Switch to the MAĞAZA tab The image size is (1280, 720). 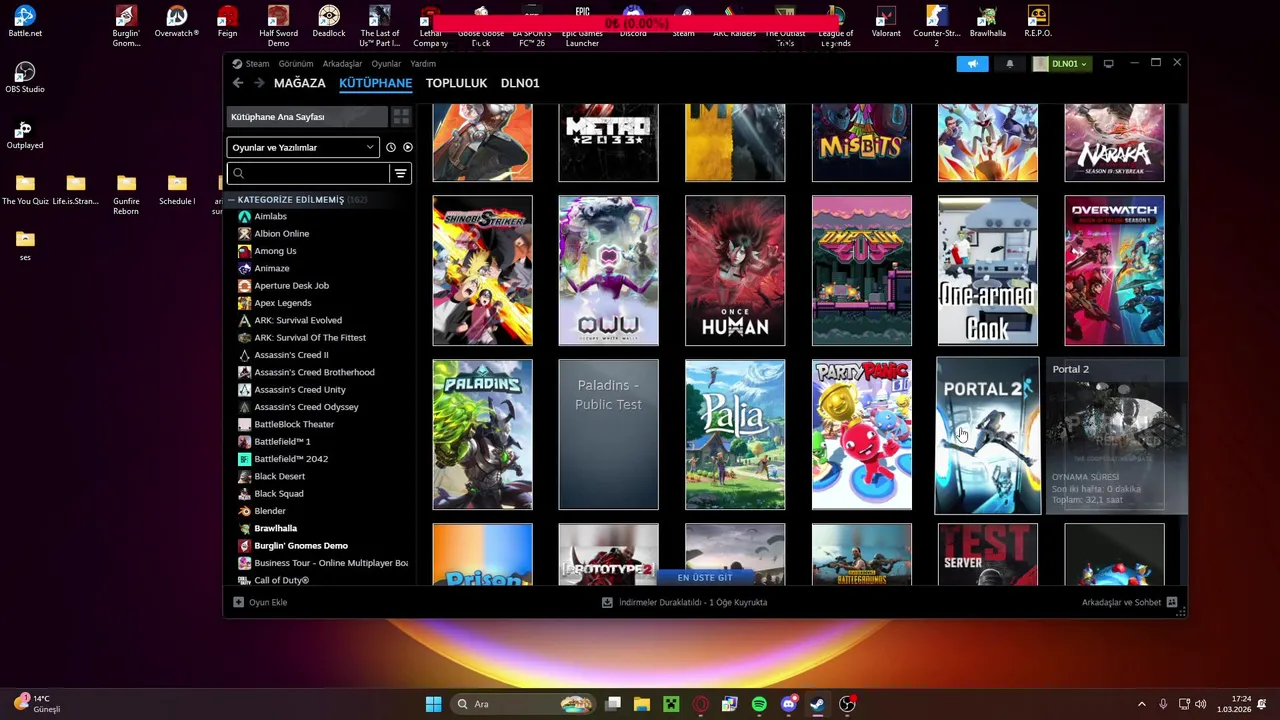(300, 83)
